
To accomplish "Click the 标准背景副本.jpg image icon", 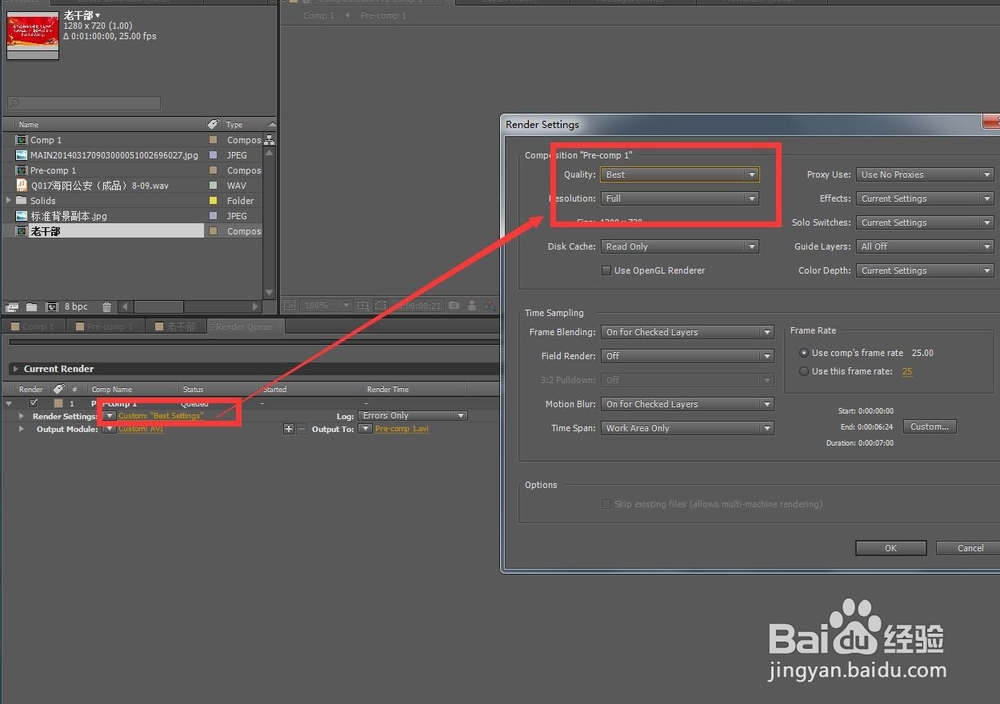I will coord(22,216).
